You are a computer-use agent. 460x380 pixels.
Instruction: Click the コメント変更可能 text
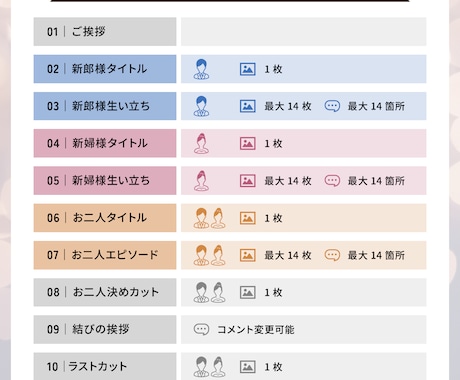click(256, 330)
